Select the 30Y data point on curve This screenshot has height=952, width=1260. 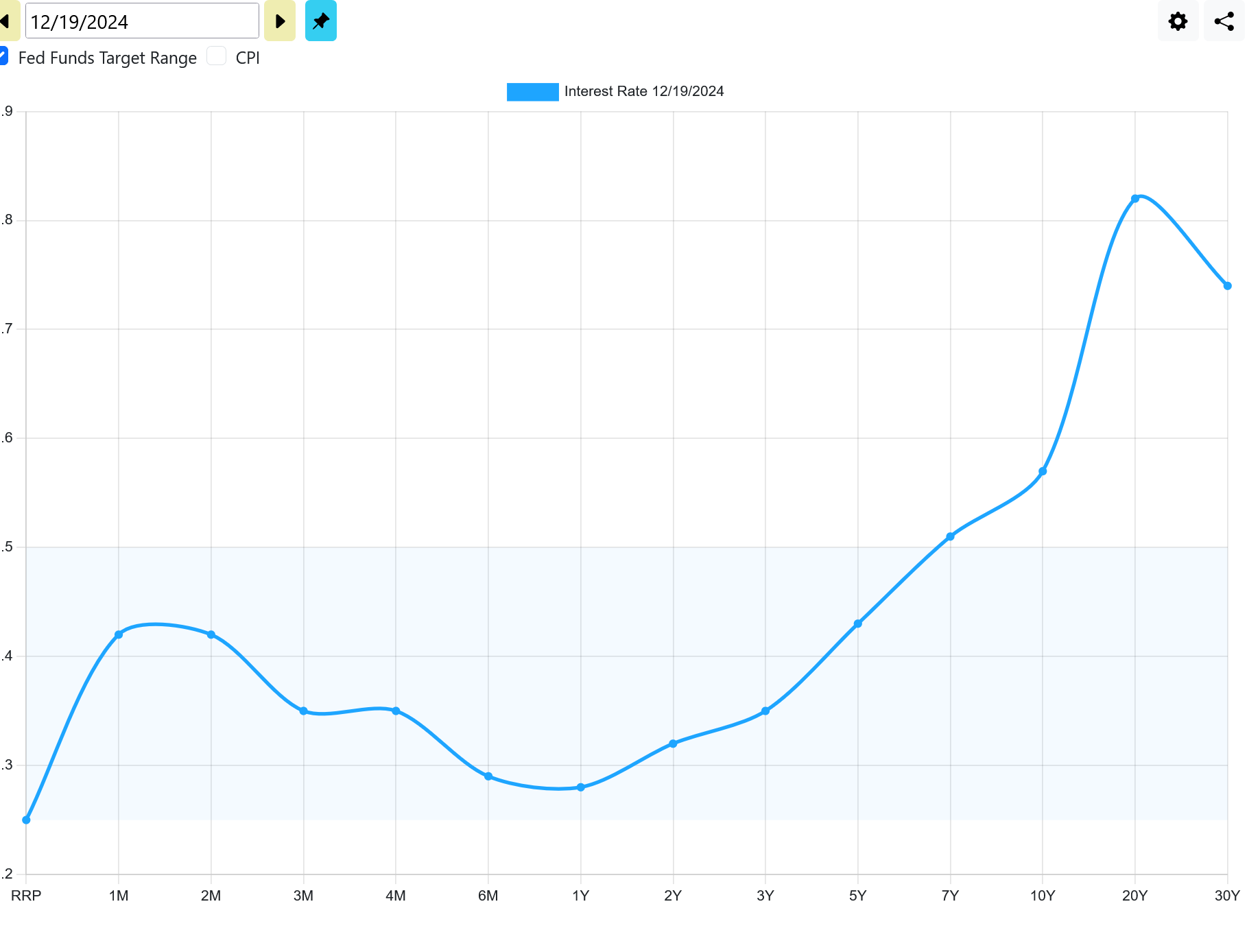click(x=1228, y=286)
